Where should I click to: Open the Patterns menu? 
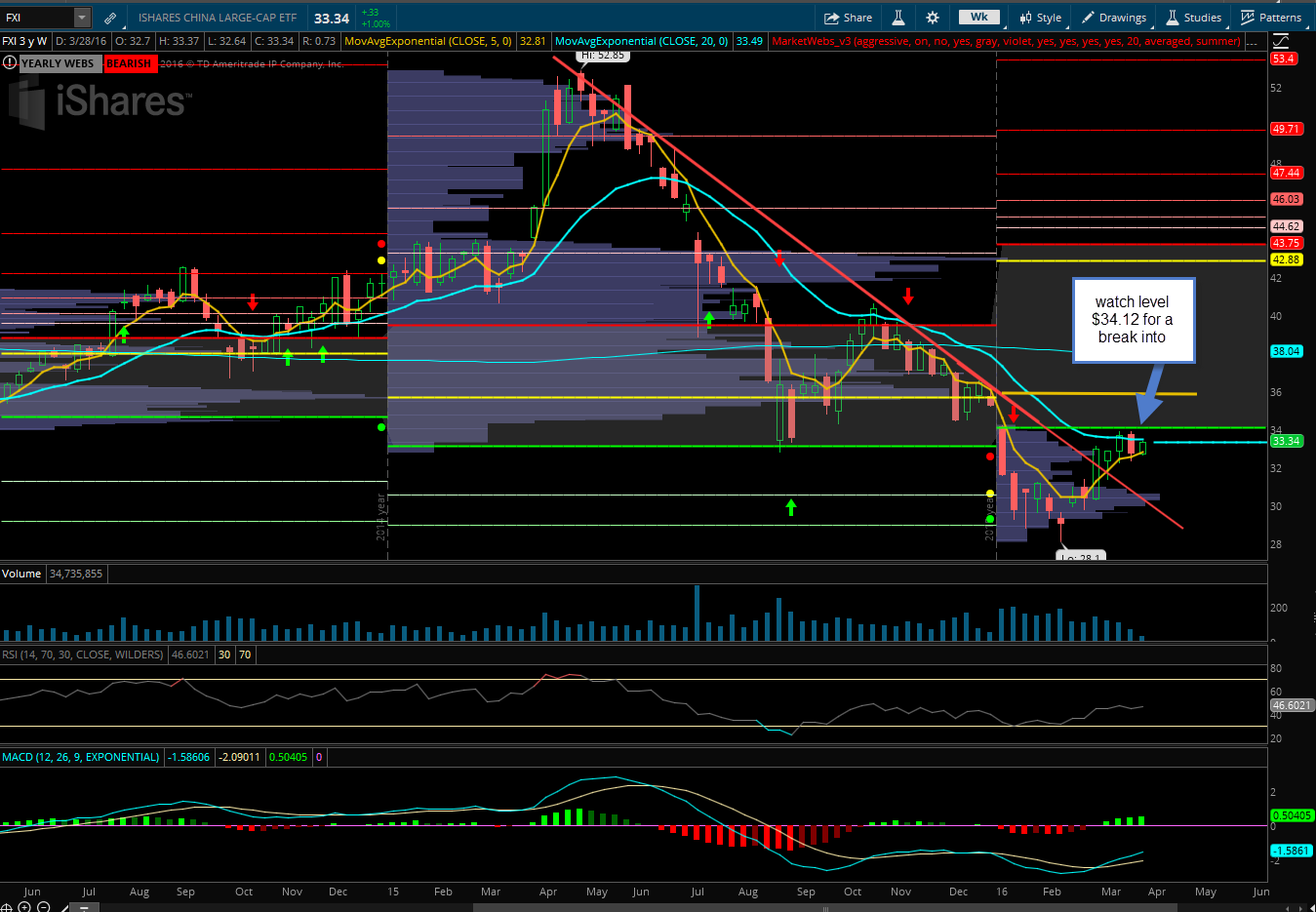1271,18
